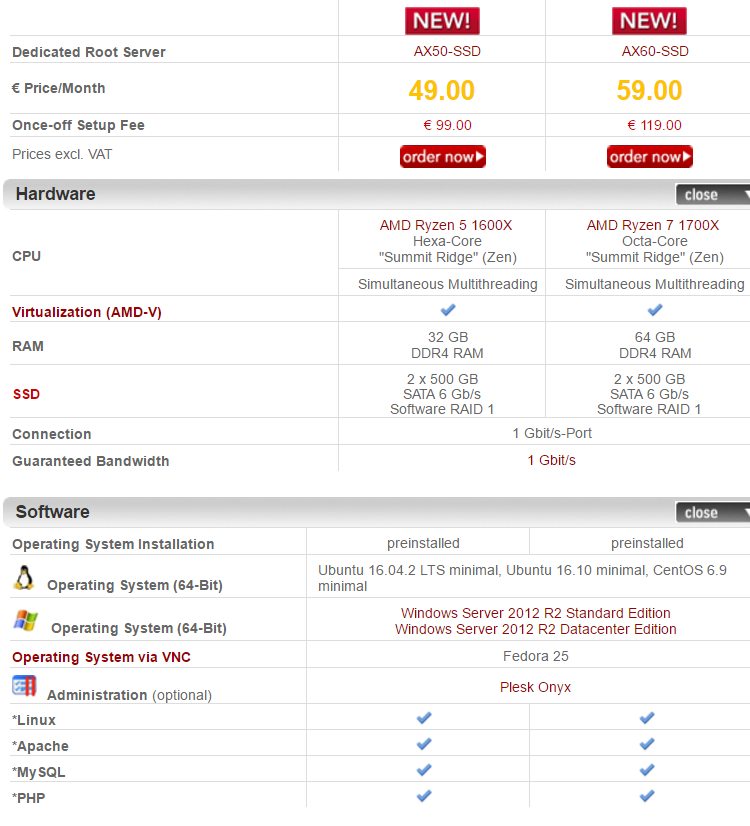The image size is (750, 826).
Task: Click the NEW! badge above AX60-SSD
Action: coord(649,21)
